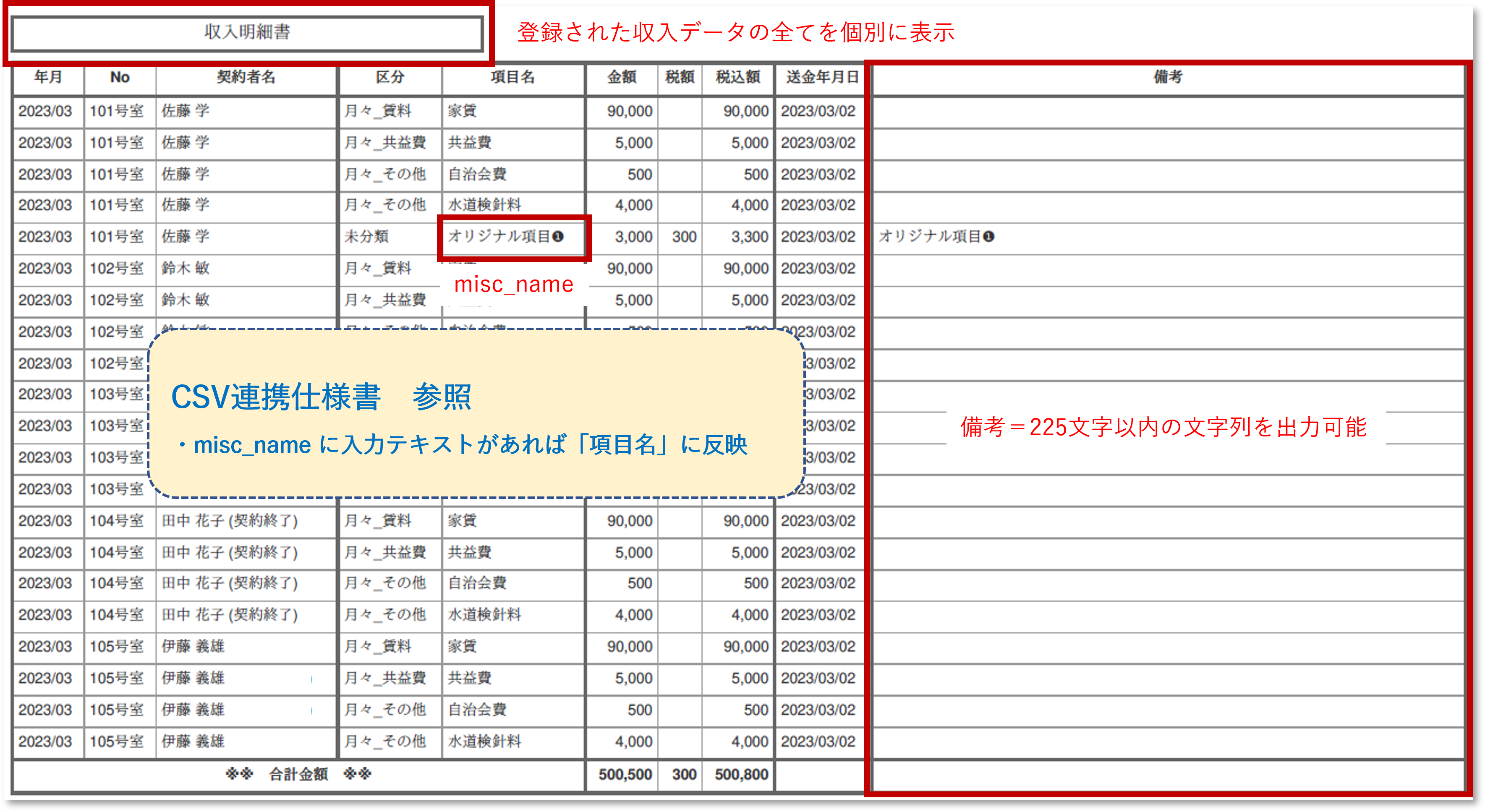
Task: Click the first 101号室 room cell
Action: tap(119, 111)
